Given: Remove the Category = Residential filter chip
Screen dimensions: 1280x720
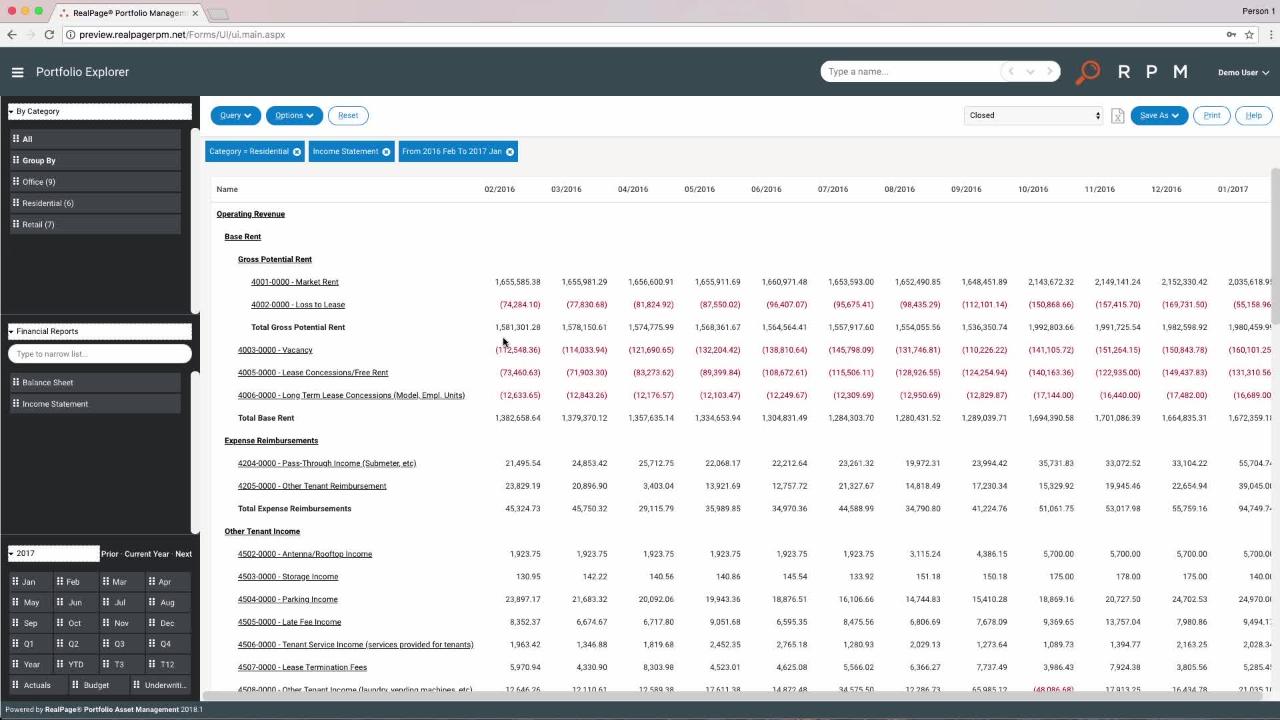Looking at the screenshot, I should [x=297, y=152].
